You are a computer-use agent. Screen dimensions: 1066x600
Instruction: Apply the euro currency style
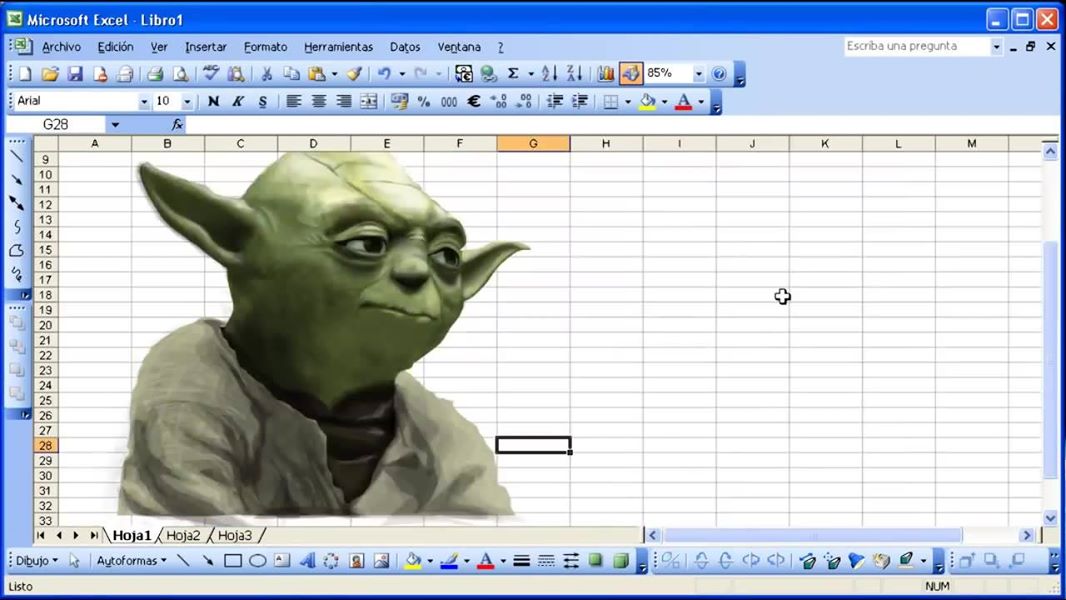click(474, 102)
